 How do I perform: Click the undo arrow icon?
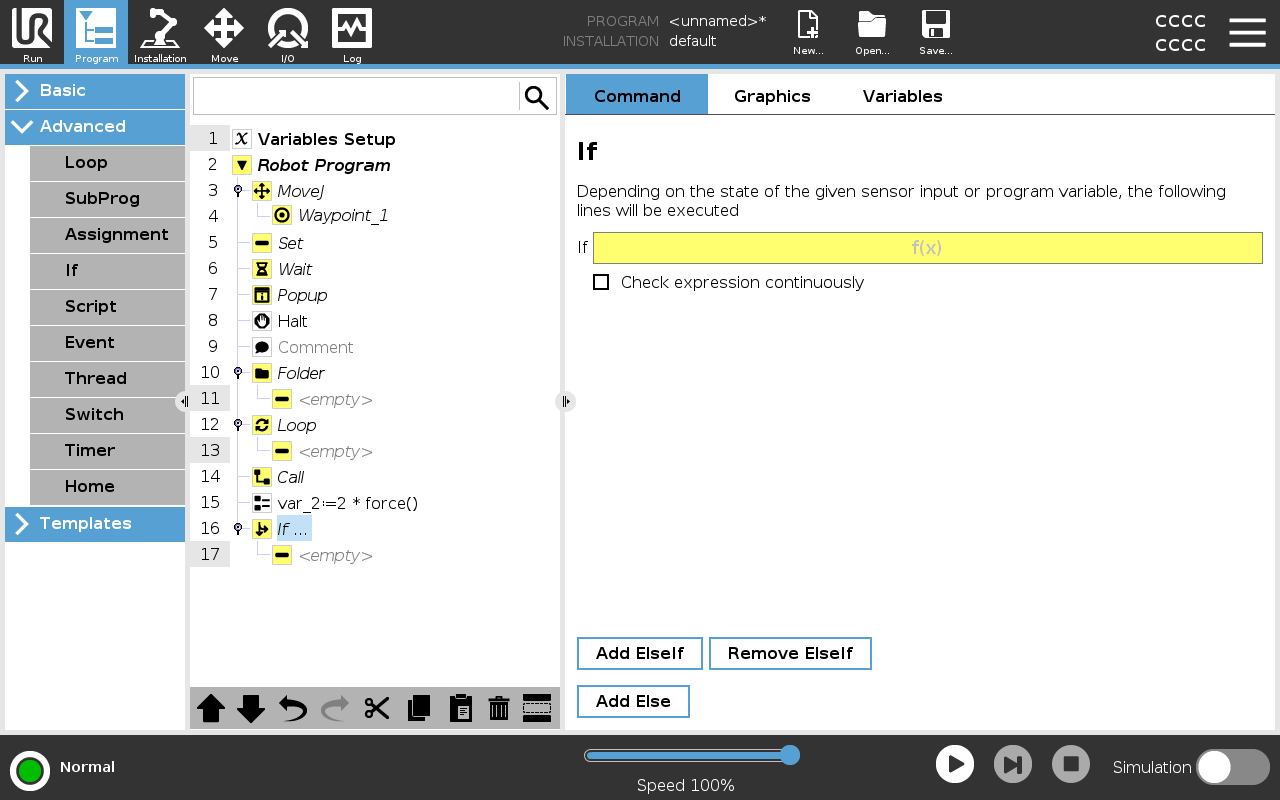(292, 708)
